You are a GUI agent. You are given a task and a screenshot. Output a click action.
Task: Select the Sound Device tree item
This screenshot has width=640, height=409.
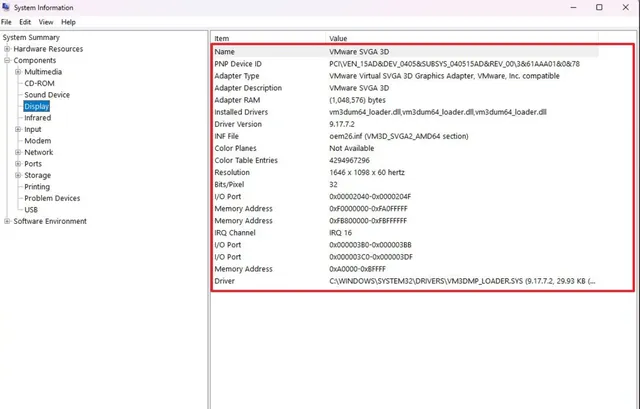(47, 95)
